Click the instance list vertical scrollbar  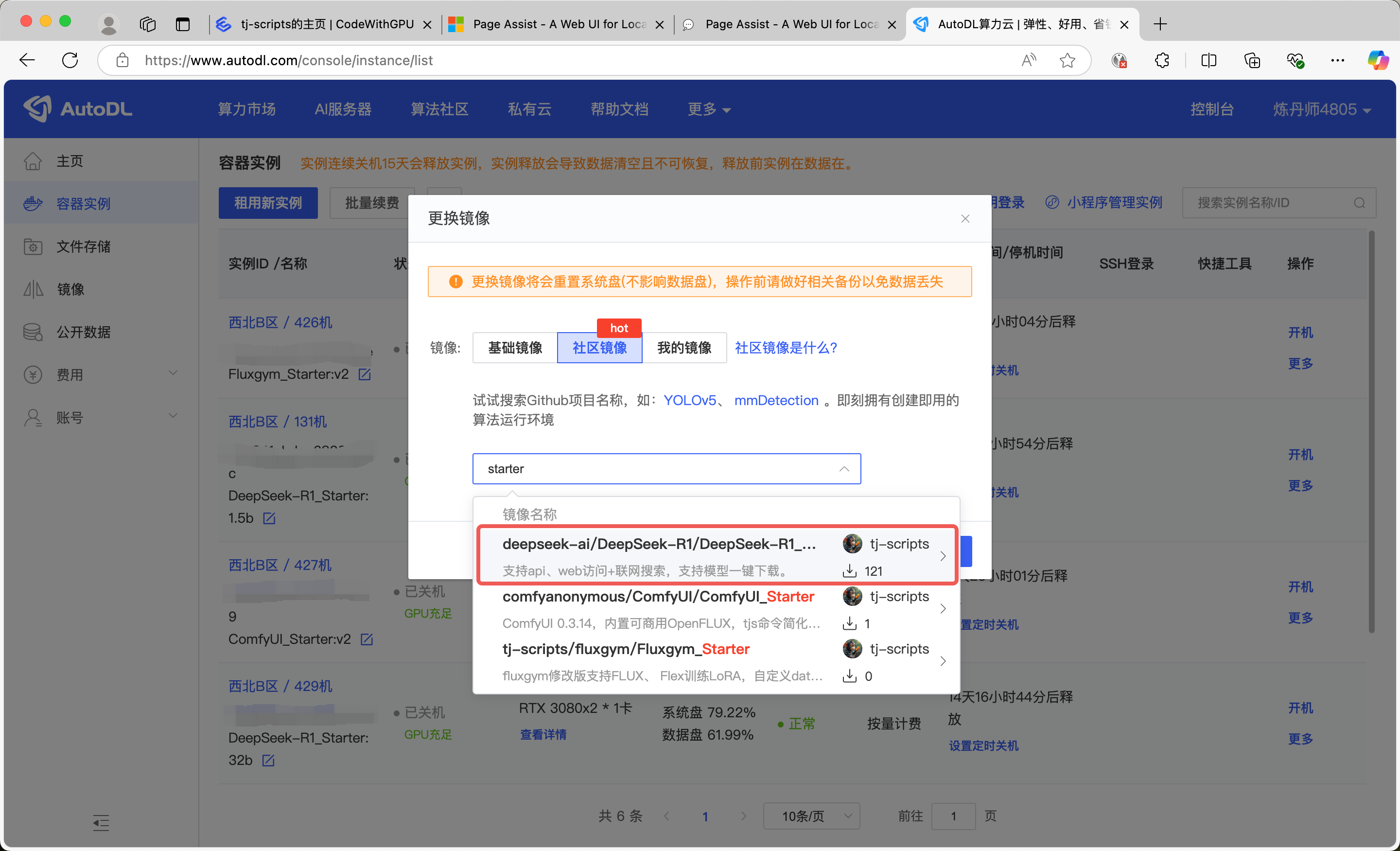pyautogui.click(x=1372, y=432)
